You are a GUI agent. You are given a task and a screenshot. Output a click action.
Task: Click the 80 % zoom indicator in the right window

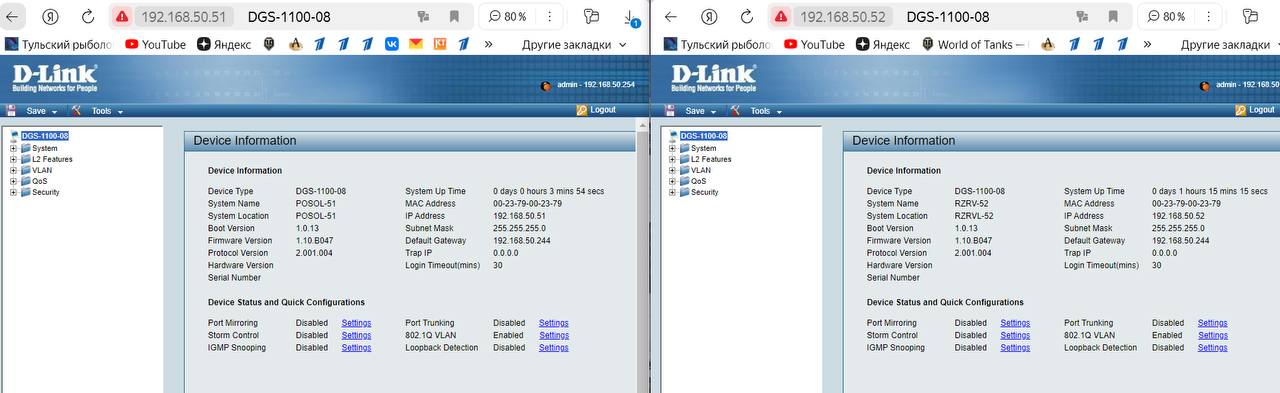[1166, 16]
